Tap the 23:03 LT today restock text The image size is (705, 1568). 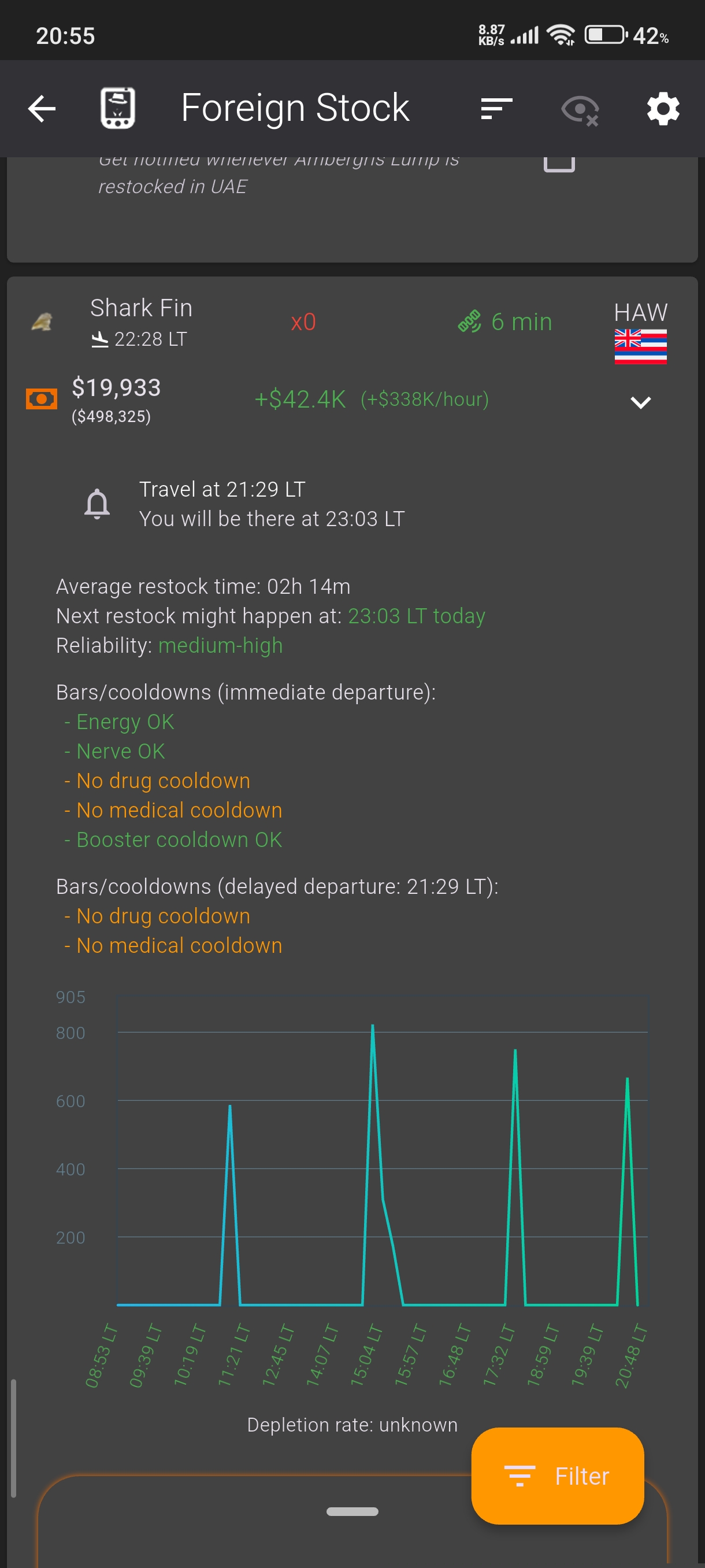(x=416, y=616)
